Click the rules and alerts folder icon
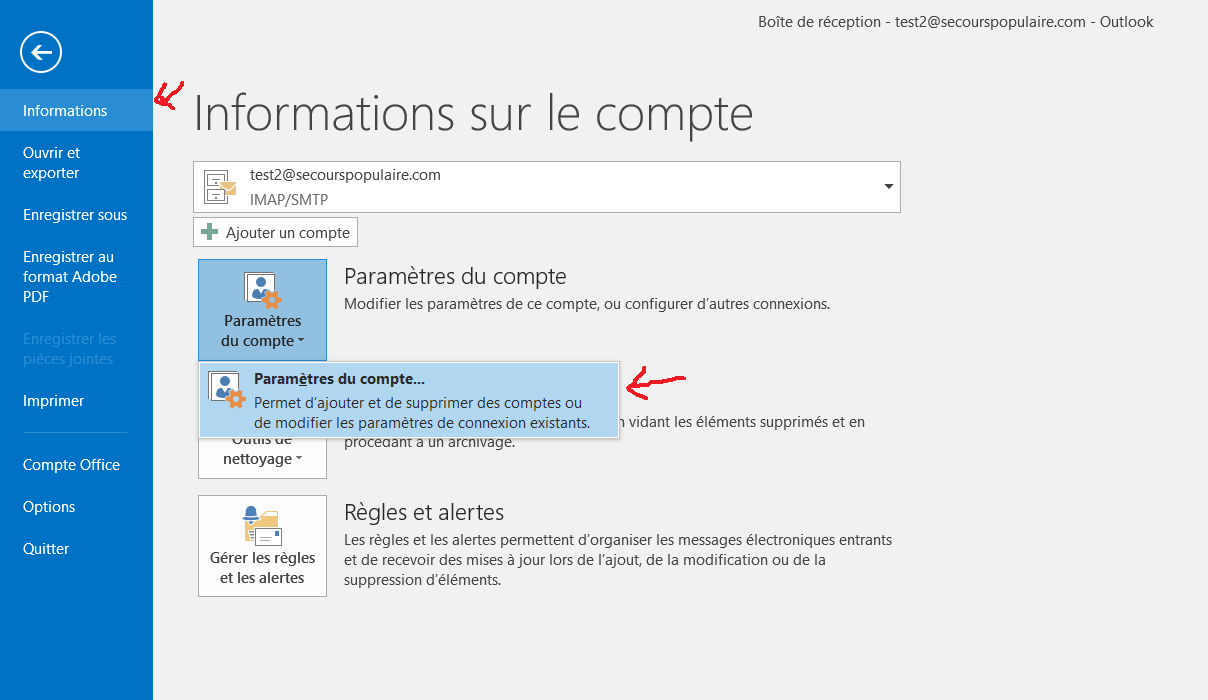1208x700 pixels. pyautogui.click(x=262, y=525)
